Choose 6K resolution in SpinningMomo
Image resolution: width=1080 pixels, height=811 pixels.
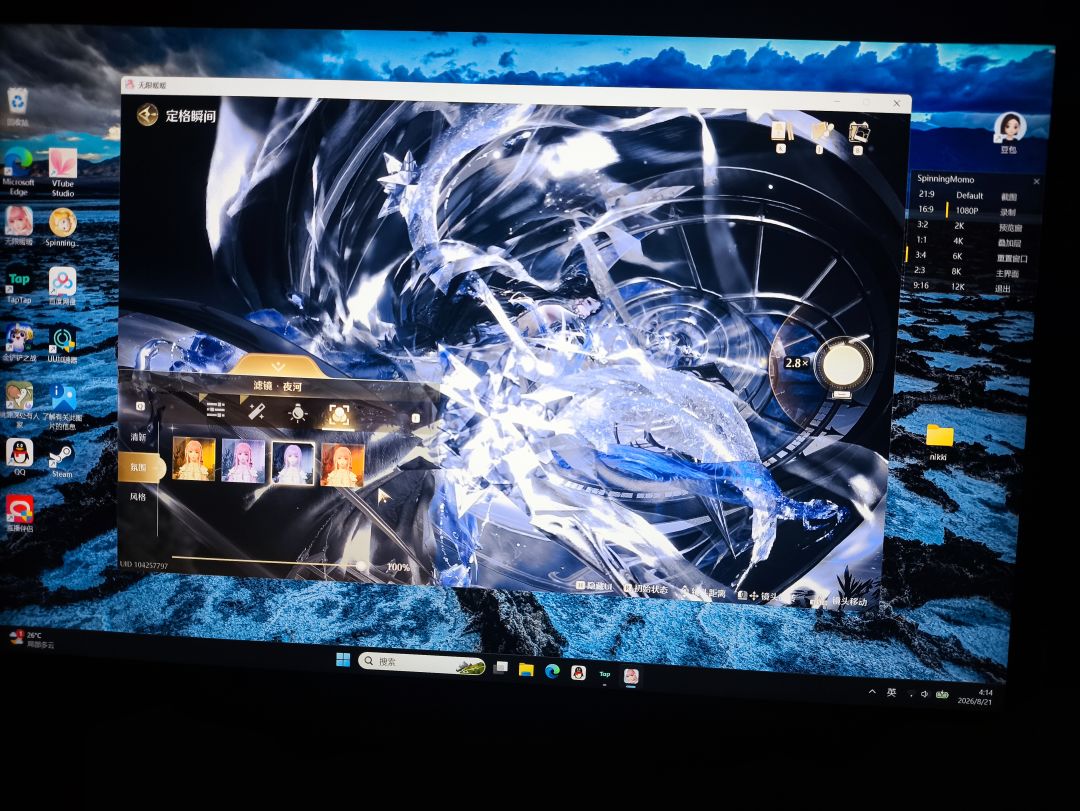(957, 256)
